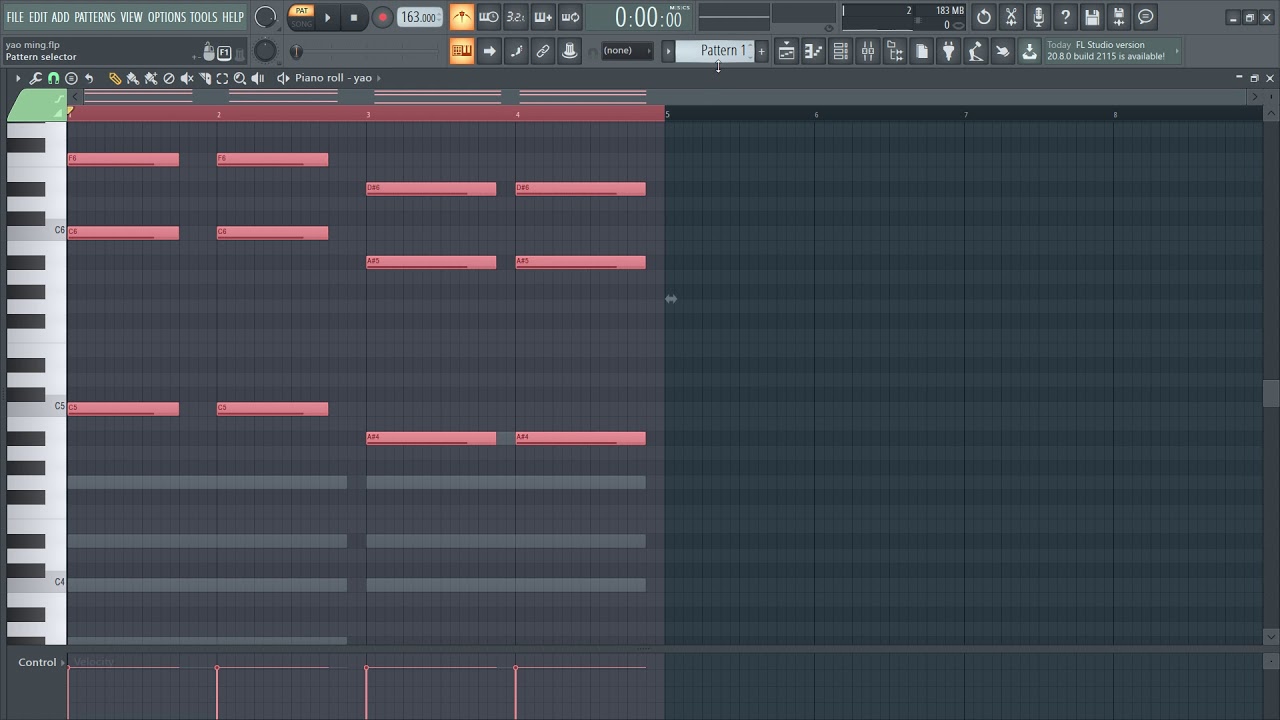
Task: Expand target channel arrow after 'yao'
Action: (x=379, y=78)
